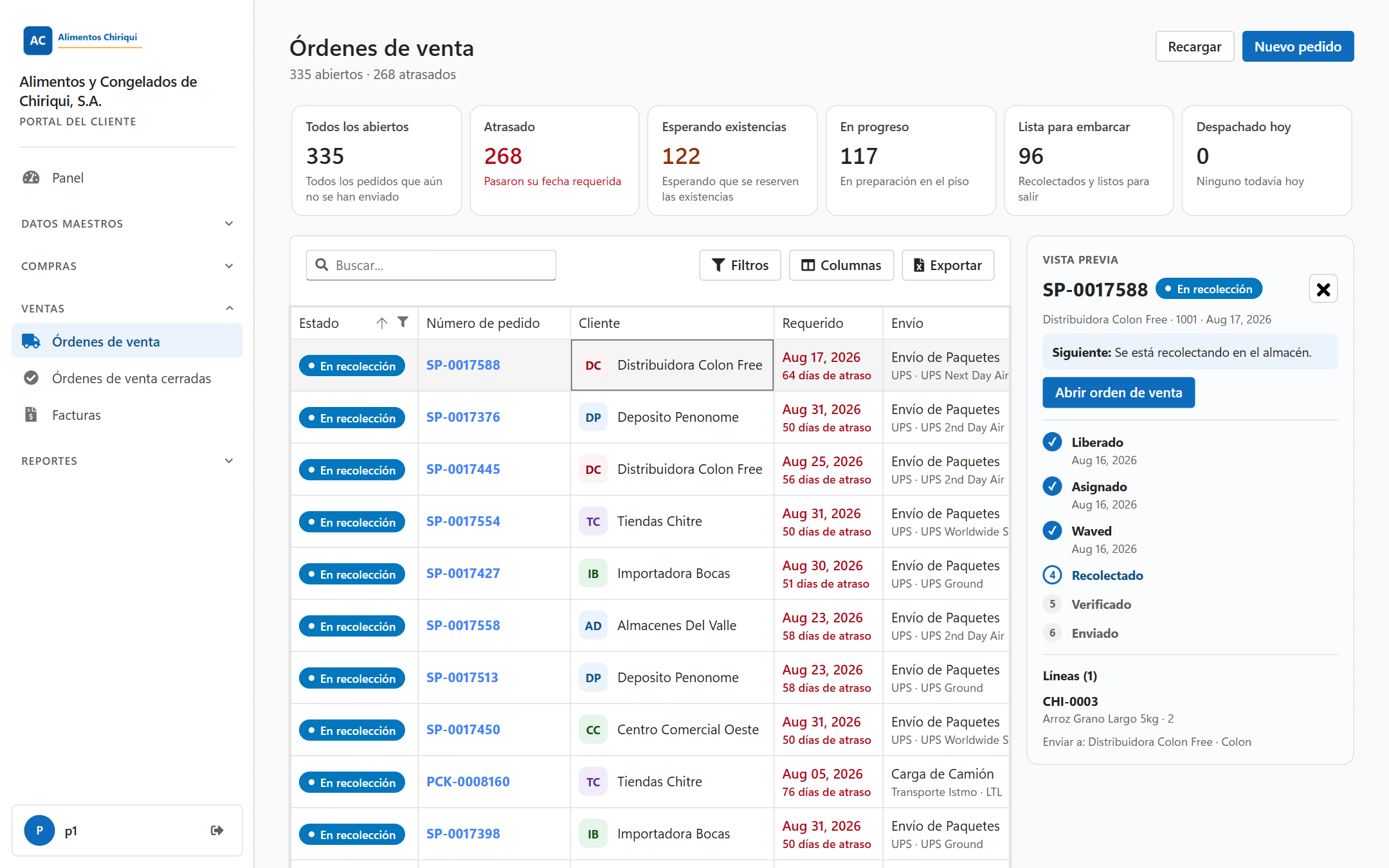Expand the Reportes section
Screen dimensions: 1389x868
[127, 461]
